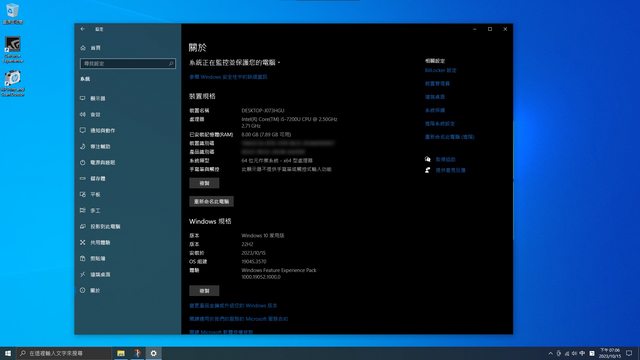This screenshot has width=640, height=360.
Task: Click the Settings back arrow
Action: (83, 29)
